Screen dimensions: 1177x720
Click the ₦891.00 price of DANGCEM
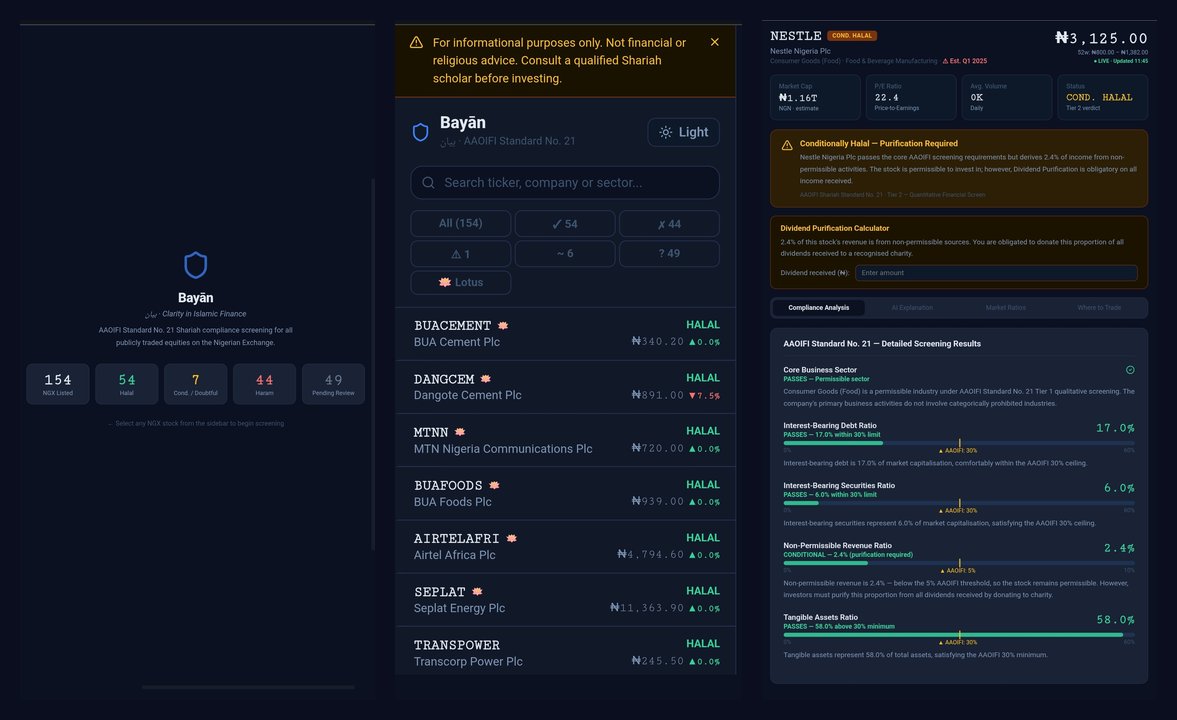pos(658,395)
